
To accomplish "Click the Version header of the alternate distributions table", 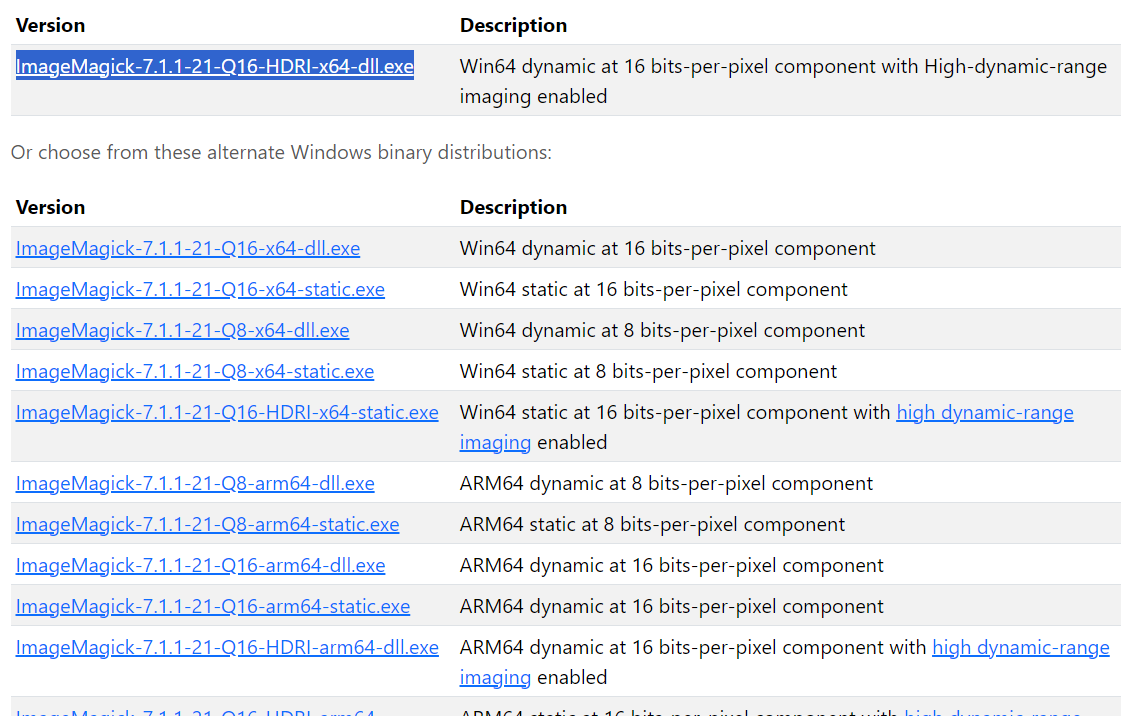I will point(50,207).
